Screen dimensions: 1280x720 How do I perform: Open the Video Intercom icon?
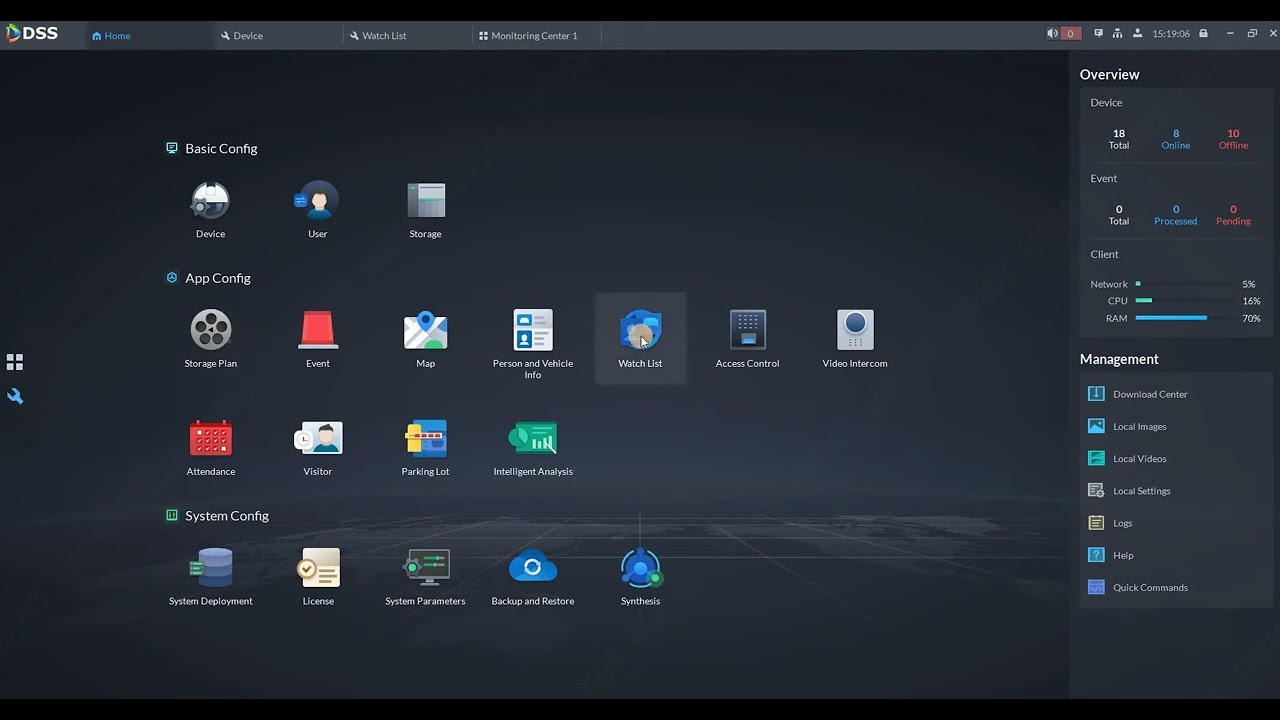[x=855, y=330]
